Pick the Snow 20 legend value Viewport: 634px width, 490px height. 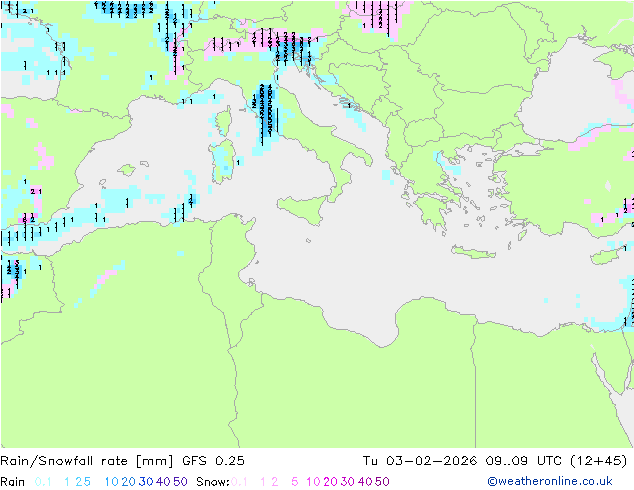pos(330,482)
